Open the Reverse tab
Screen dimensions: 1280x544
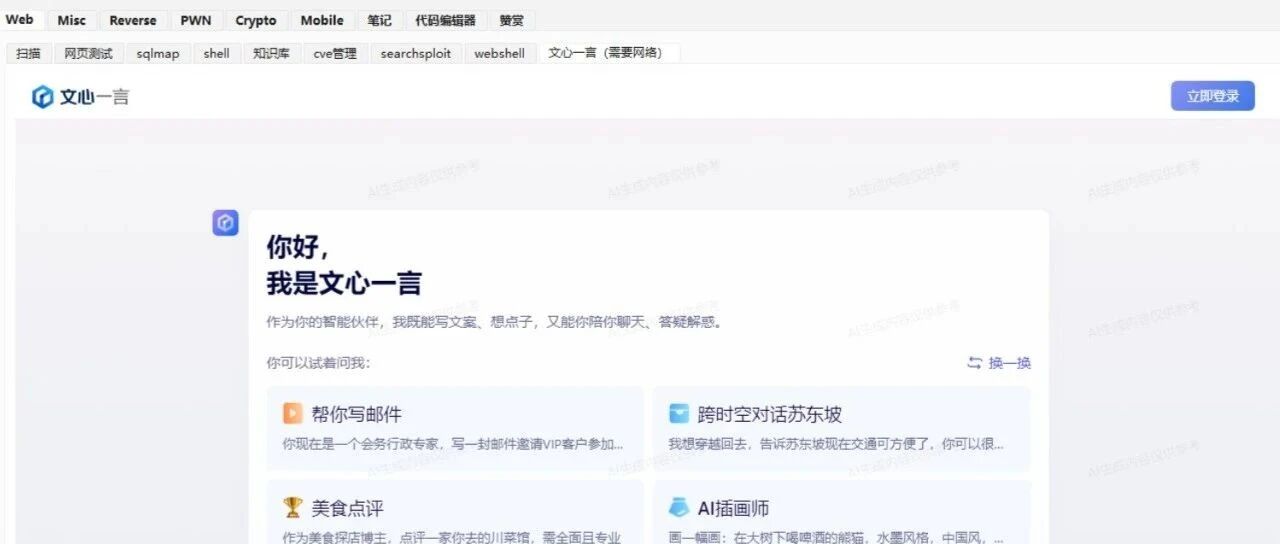point(133,20)
